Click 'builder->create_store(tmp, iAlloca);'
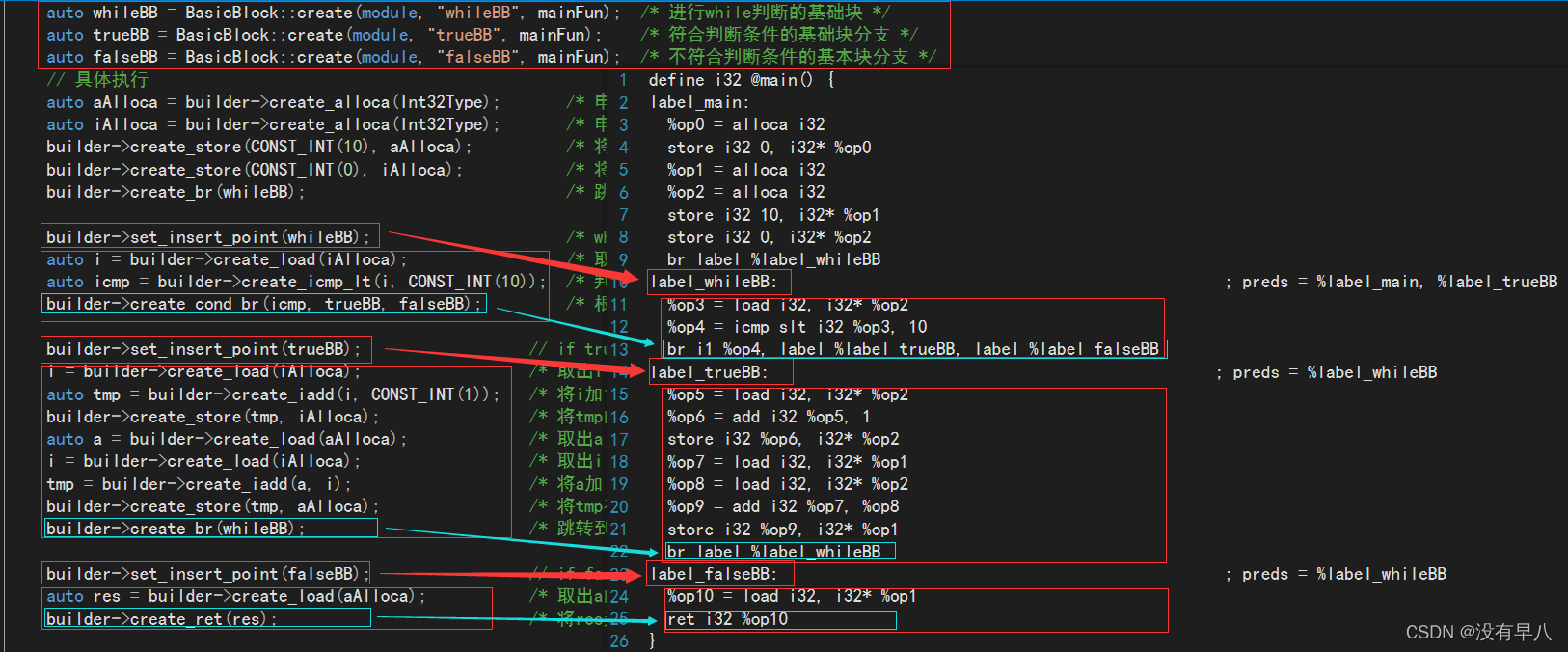1568x652 pixels. [x=212, y=417]
